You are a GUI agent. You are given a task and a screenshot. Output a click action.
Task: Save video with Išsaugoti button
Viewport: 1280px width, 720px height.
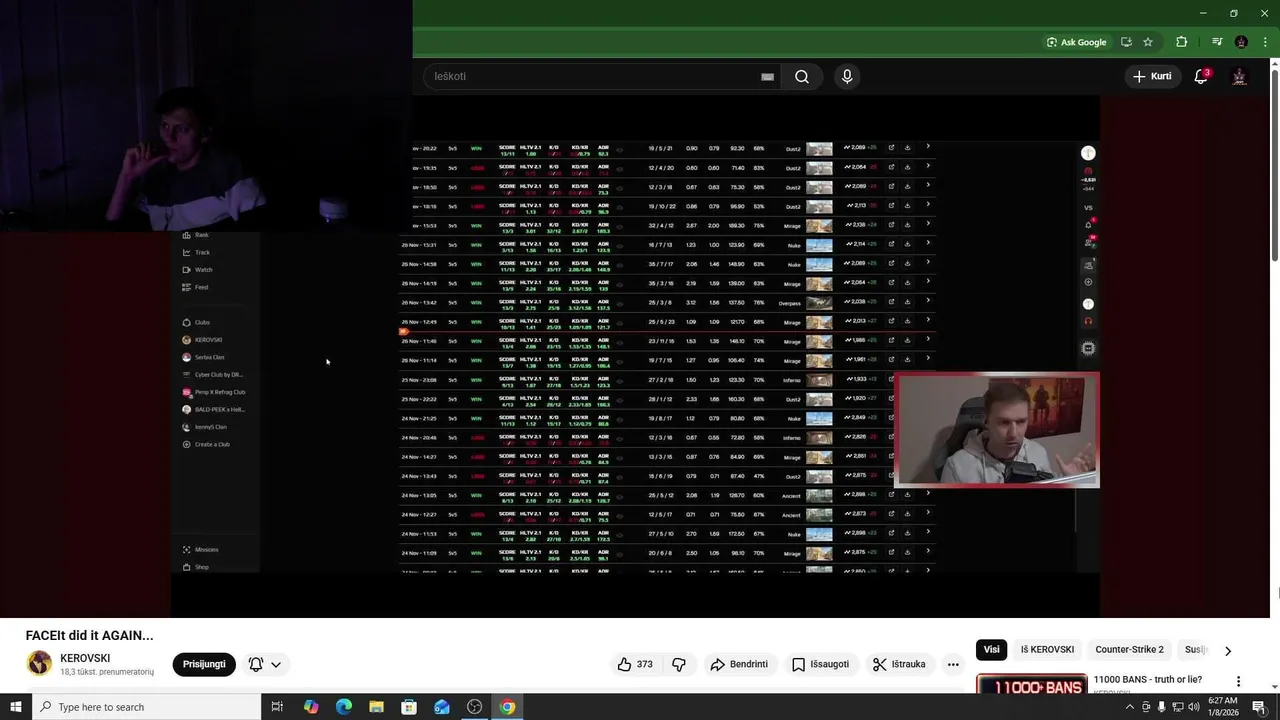pos(820,664)
